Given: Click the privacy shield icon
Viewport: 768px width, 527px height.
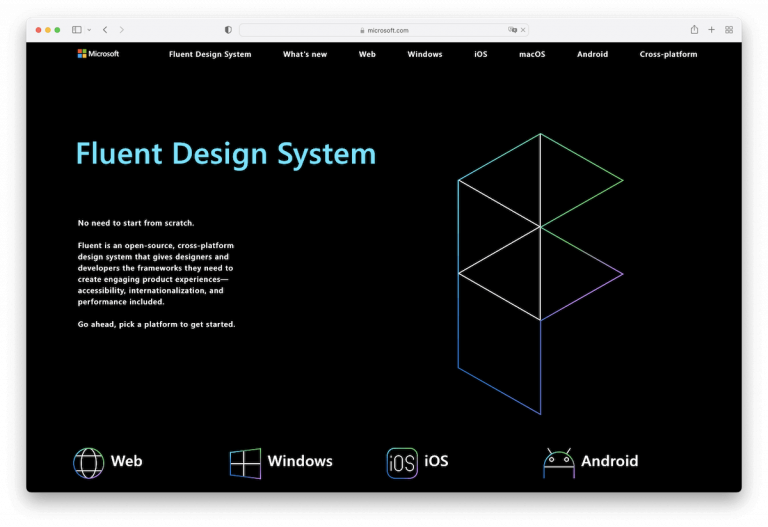Looking at the screenshot, I should pyautogui.click(x=228, y=30).
